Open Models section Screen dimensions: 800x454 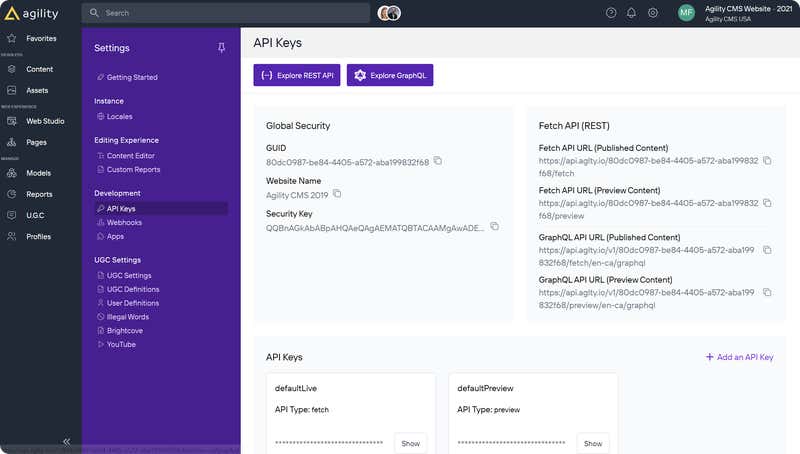coord(29,173)
